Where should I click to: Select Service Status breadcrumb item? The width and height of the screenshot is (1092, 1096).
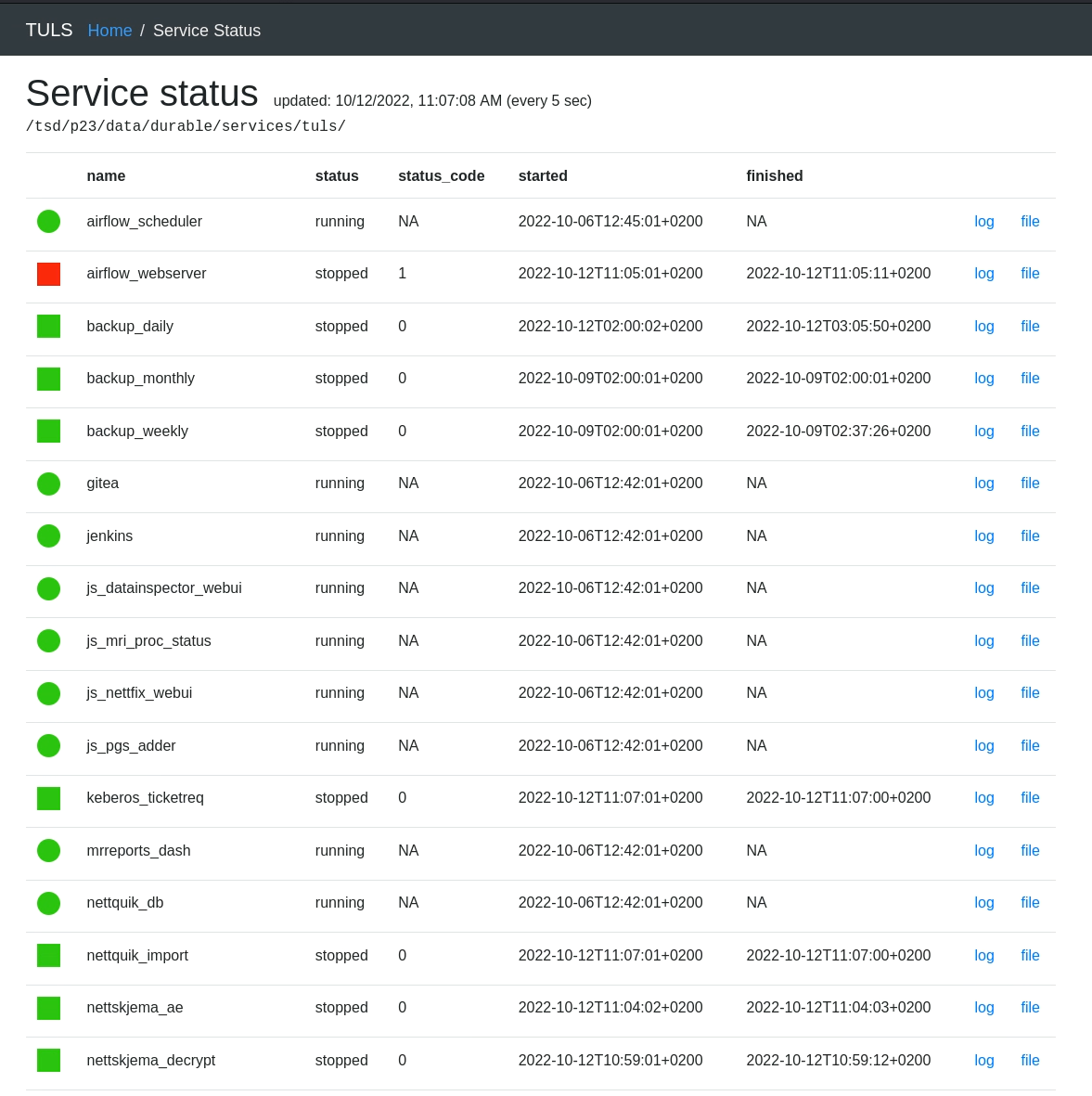coord(207,31)
